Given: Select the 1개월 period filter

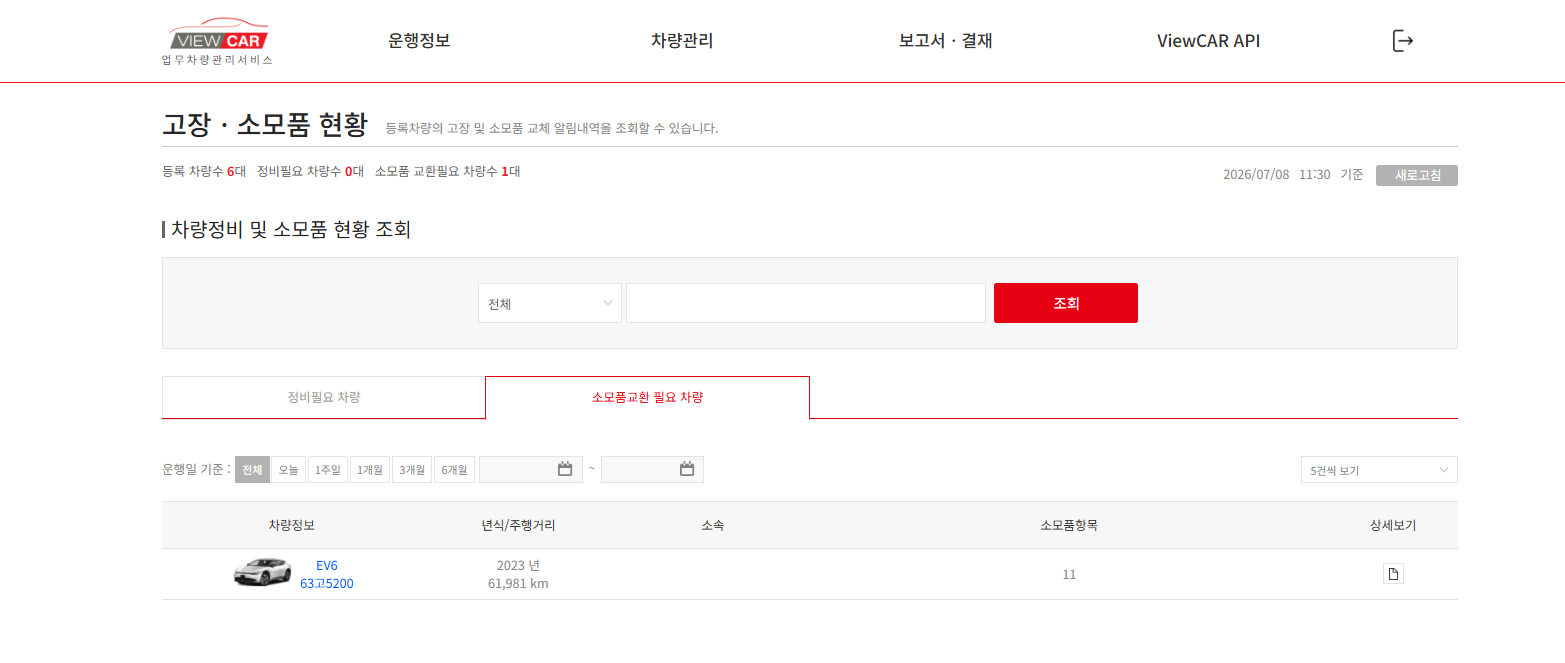Looking at the screenshot, I should coord(370,469).
